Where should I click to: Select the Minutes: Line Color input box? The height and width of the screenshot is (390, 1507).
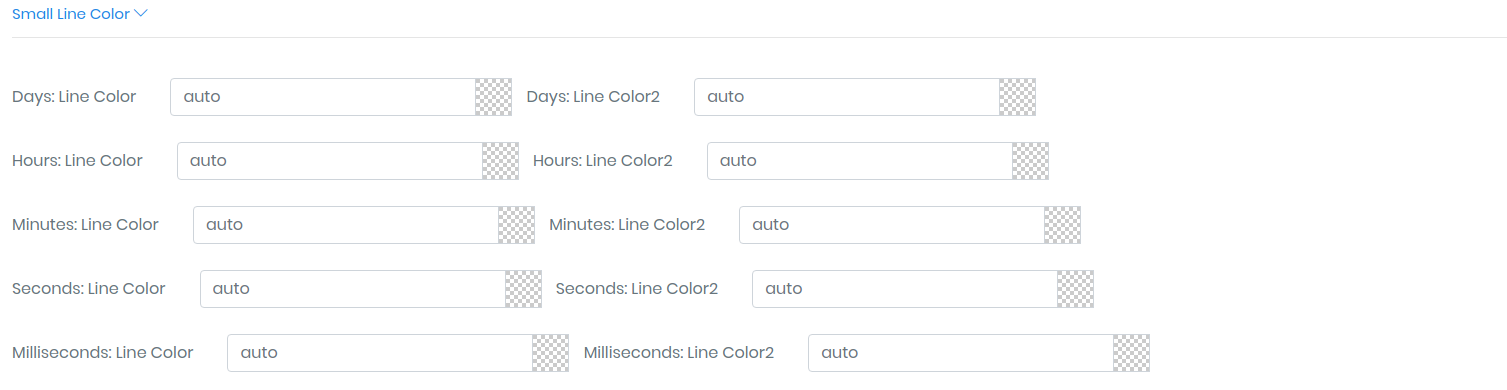pos(346,225)
